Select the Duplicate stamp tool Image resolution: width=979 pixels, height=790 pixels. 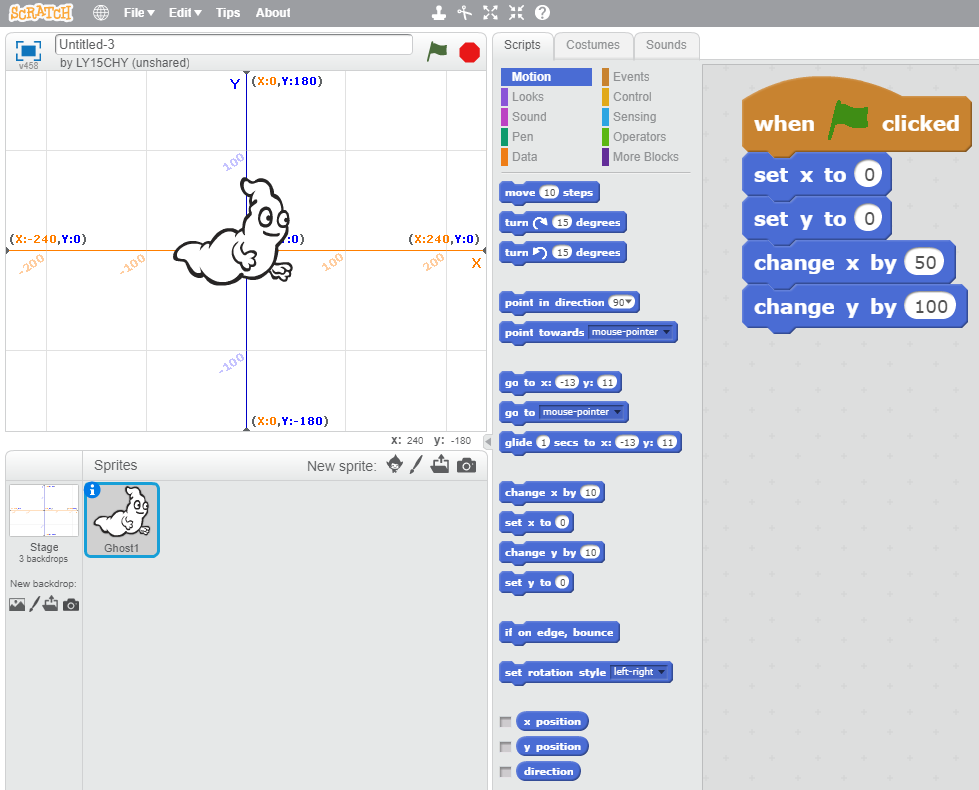[x=438, y=13]
